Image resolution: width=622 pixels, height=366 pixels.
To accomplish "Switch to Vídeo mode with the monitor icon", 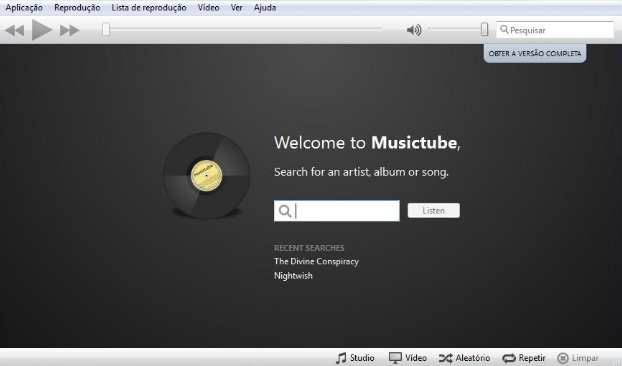I will click(x=408, y=358).
